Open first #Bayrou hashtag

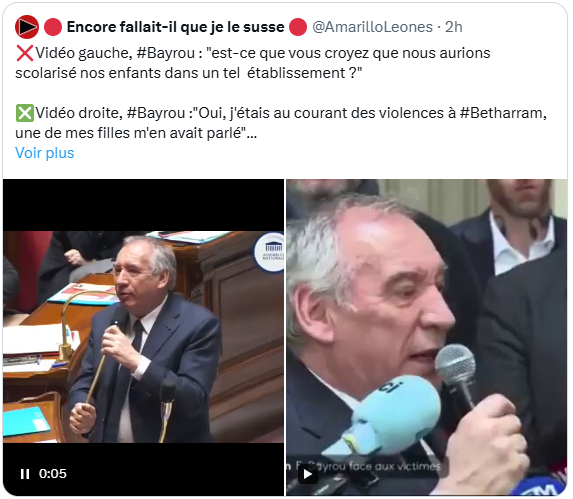click(x=166, y=53)
